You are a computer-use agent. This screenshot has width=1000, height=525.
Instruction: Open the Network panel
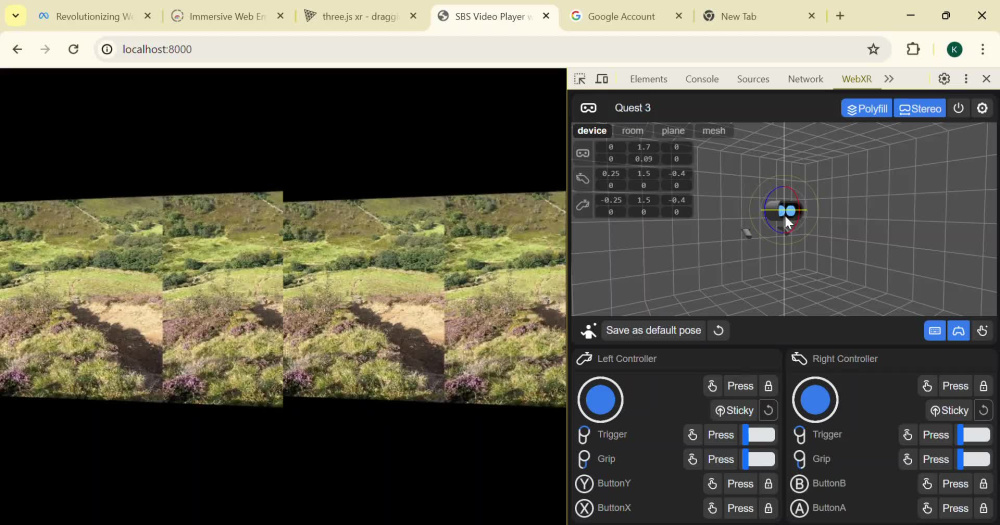point(805,79)
